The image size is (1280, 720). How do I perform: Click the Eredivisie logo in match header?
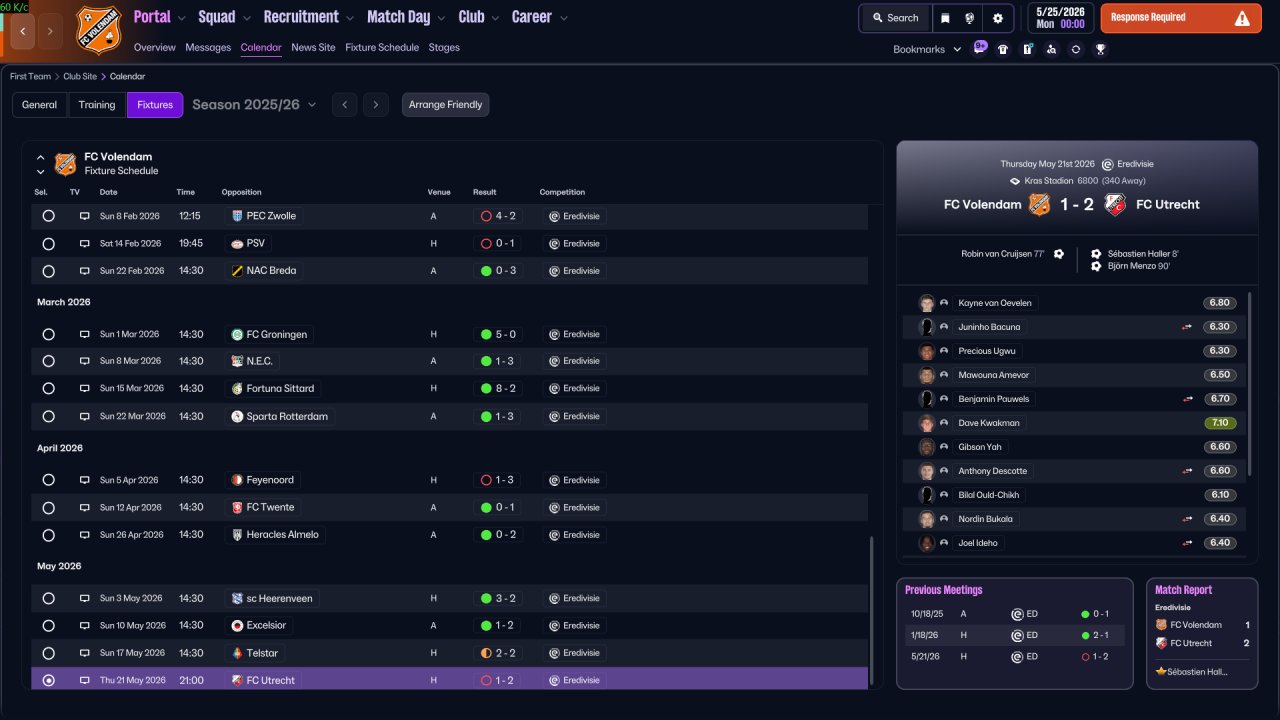click(1107, 164)
